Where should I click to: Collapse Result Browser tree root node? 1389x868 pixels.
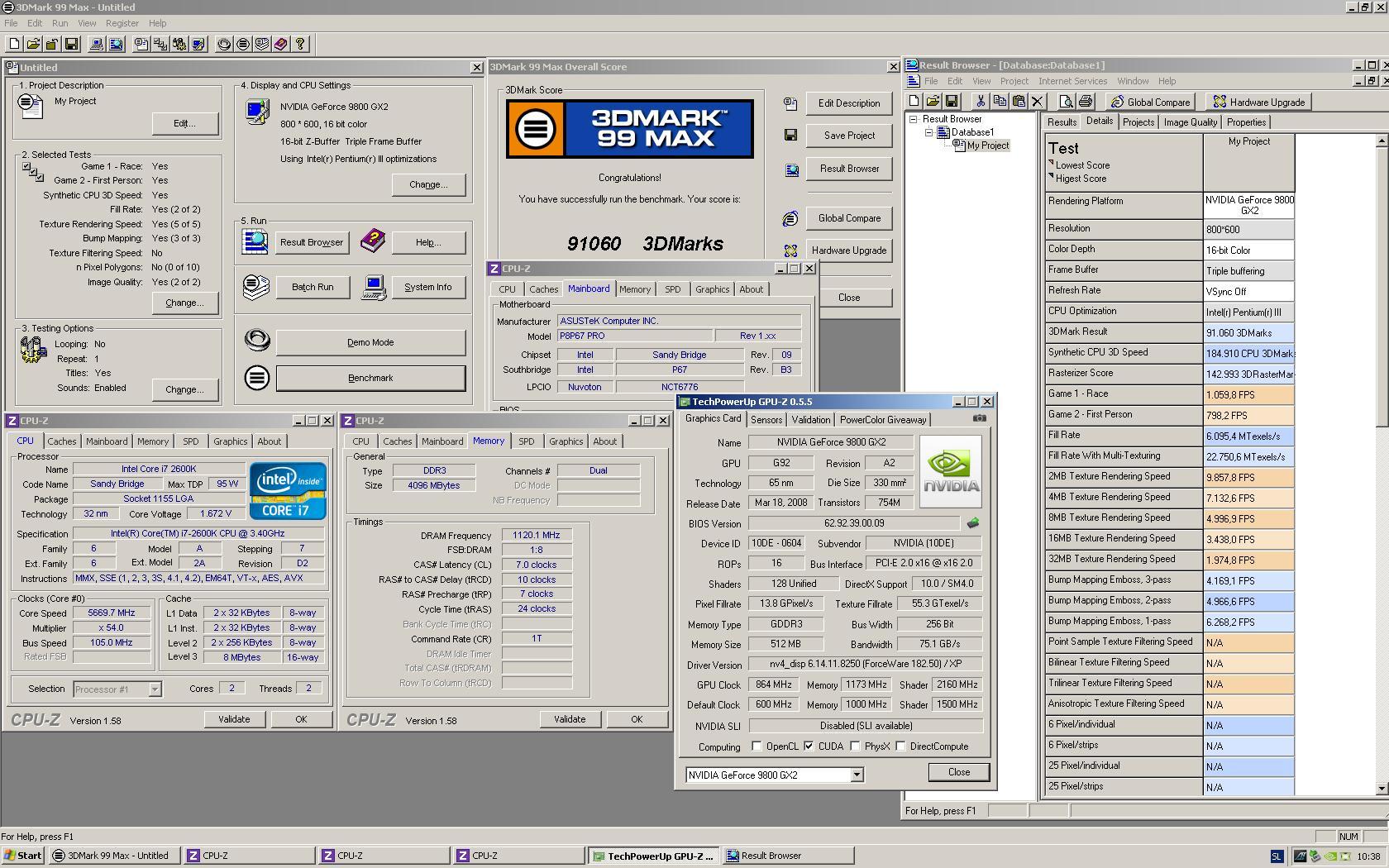pyautogui.click(x=914, y=119)
